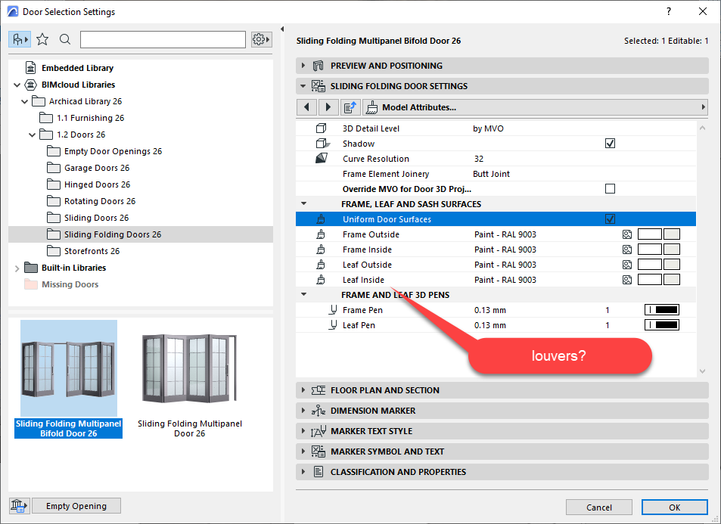Image resolution: width=721 pixels, height=524 pixels.
Task: Collapse the library panel with the arrow
Action: 282,29
